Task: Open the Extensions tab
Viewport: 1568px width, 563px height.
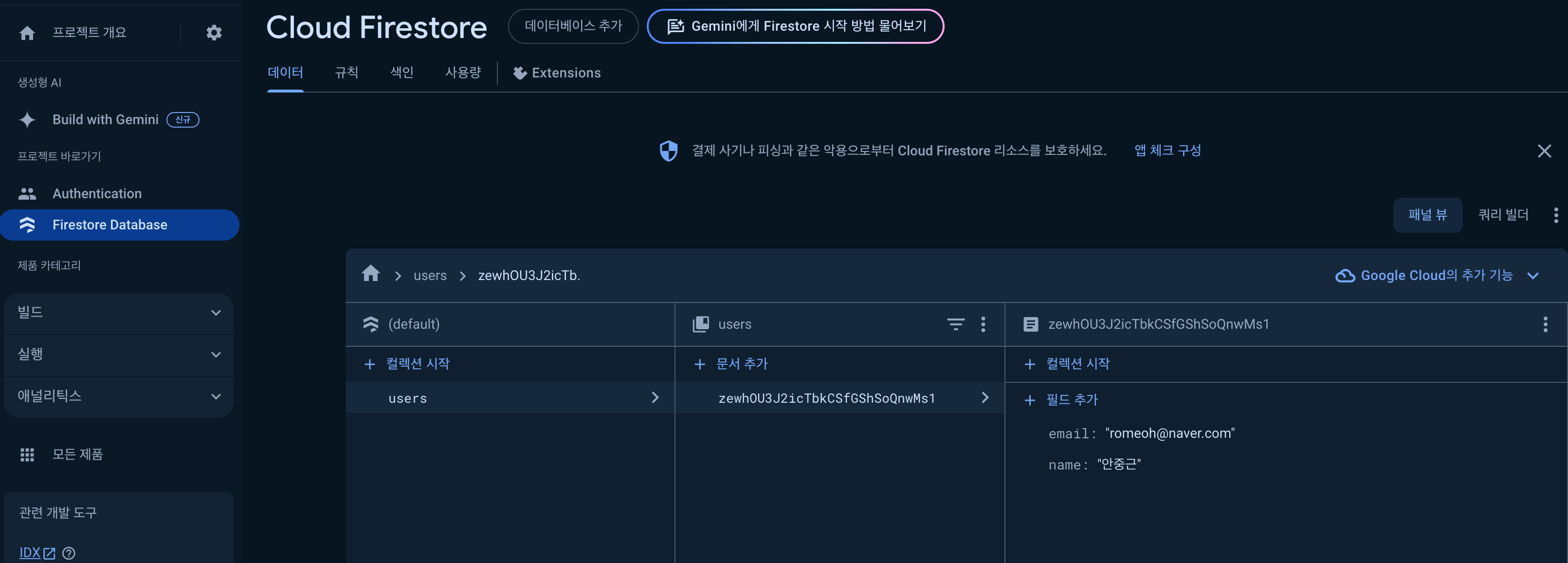Action: [x=557, y=73]
